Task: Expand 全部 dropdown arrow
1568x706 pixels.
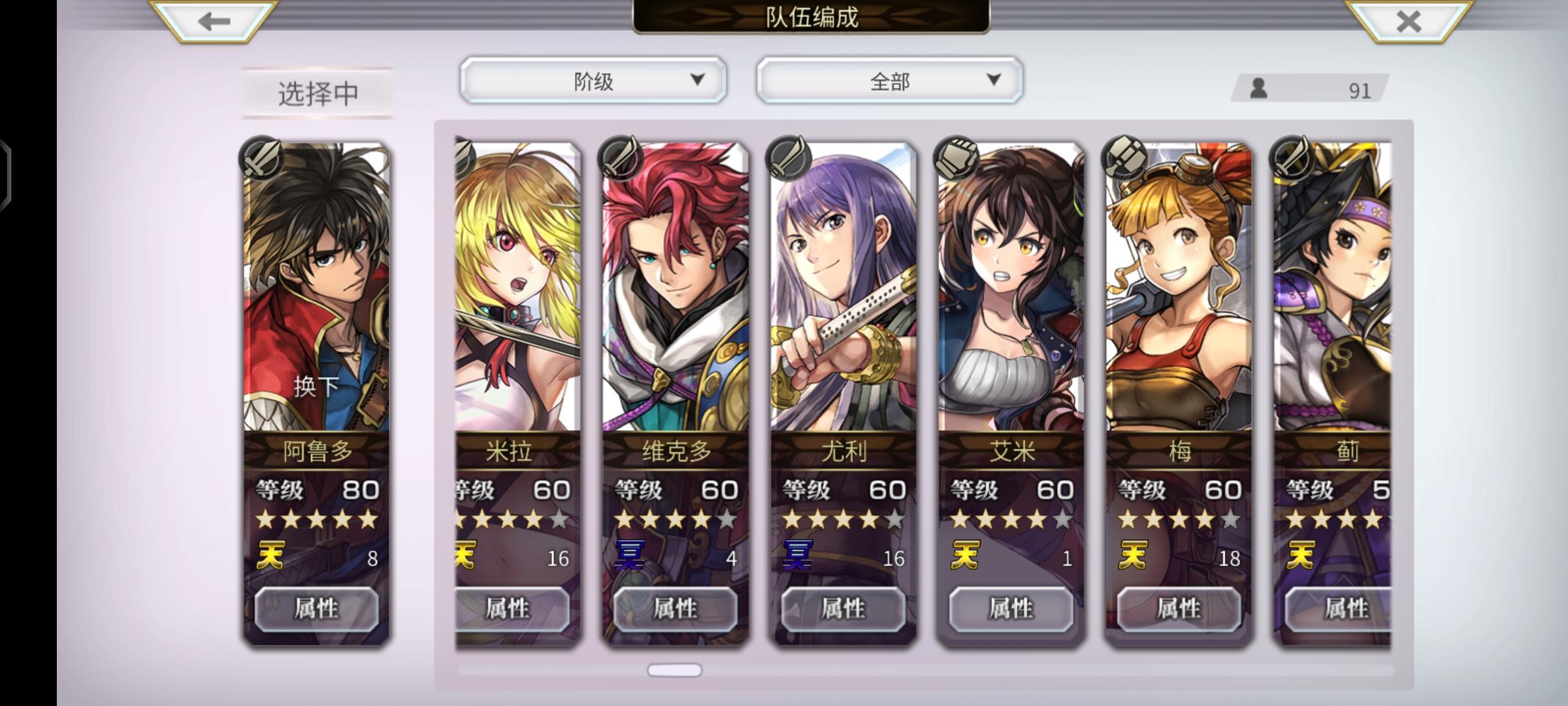Action: 994,80
